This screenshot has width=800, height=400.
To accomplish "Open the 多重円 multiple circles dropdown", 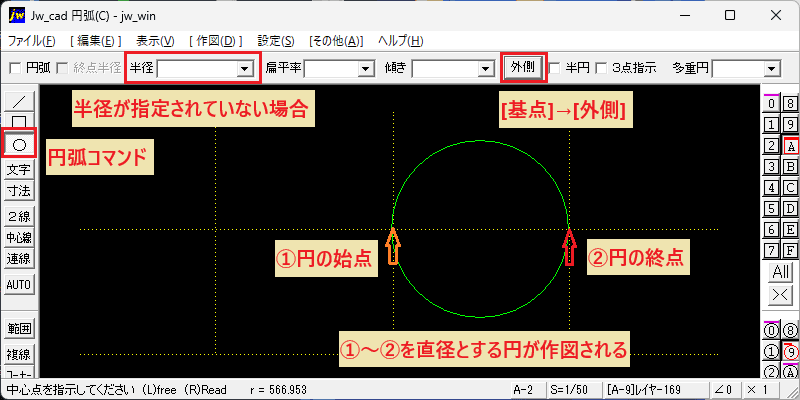I will pyautogui.click(x=771, y=68).
